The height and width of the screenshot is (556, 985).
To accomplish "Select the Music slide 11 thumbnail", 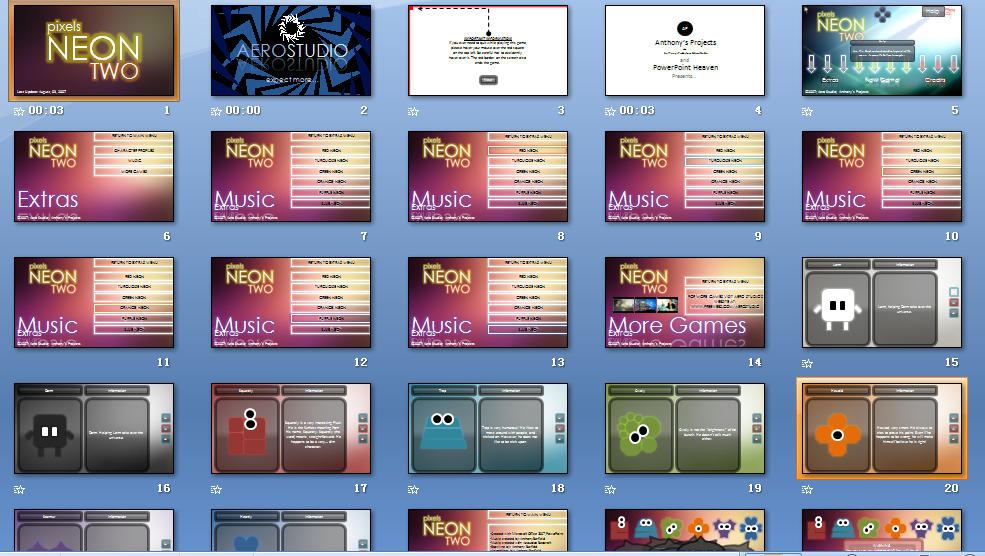I will 94,302.
